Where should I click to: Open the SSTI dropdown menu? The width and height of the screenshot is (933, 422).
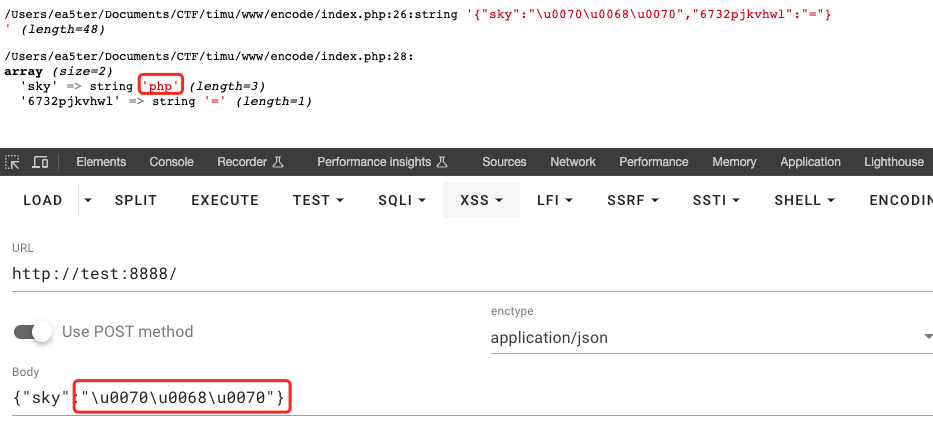(x=717, y=200)
